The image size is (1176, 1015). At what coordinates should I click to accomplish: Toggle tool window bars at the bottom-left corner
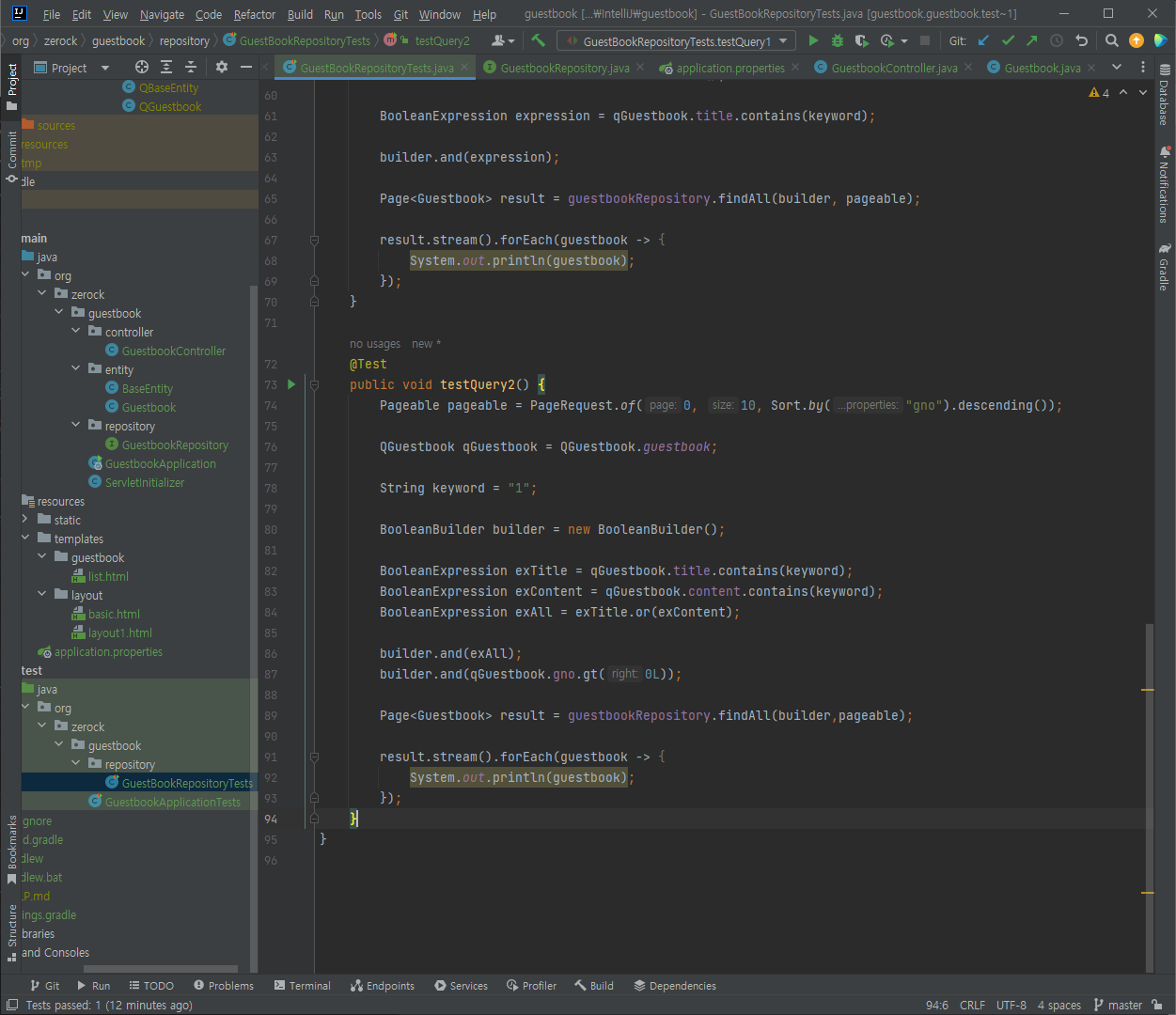11,1005
